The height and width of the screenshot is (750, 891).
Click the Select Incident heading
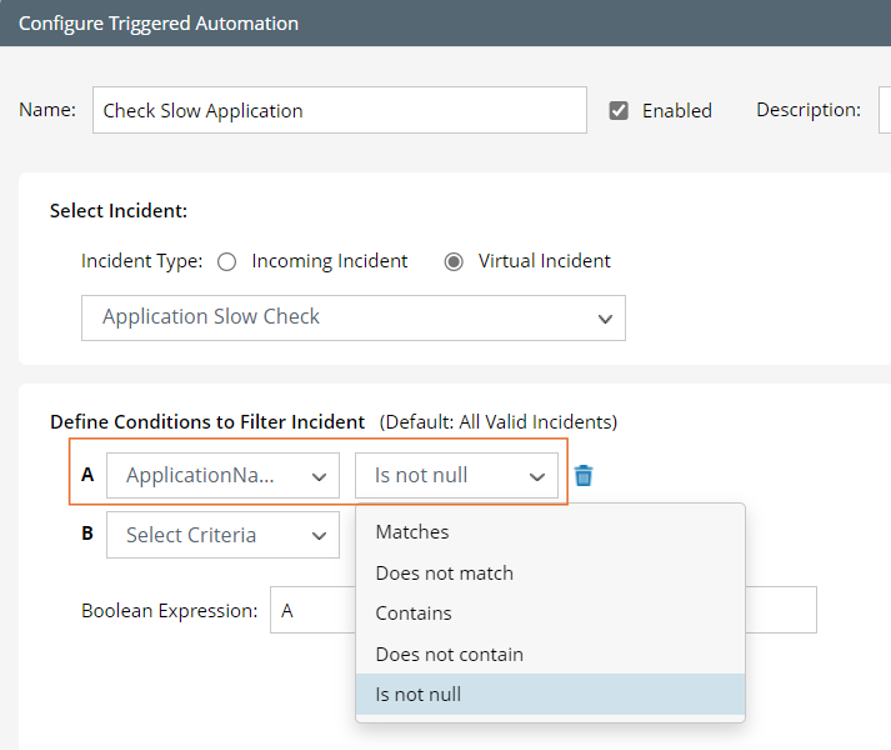click(x=118, y=211)
